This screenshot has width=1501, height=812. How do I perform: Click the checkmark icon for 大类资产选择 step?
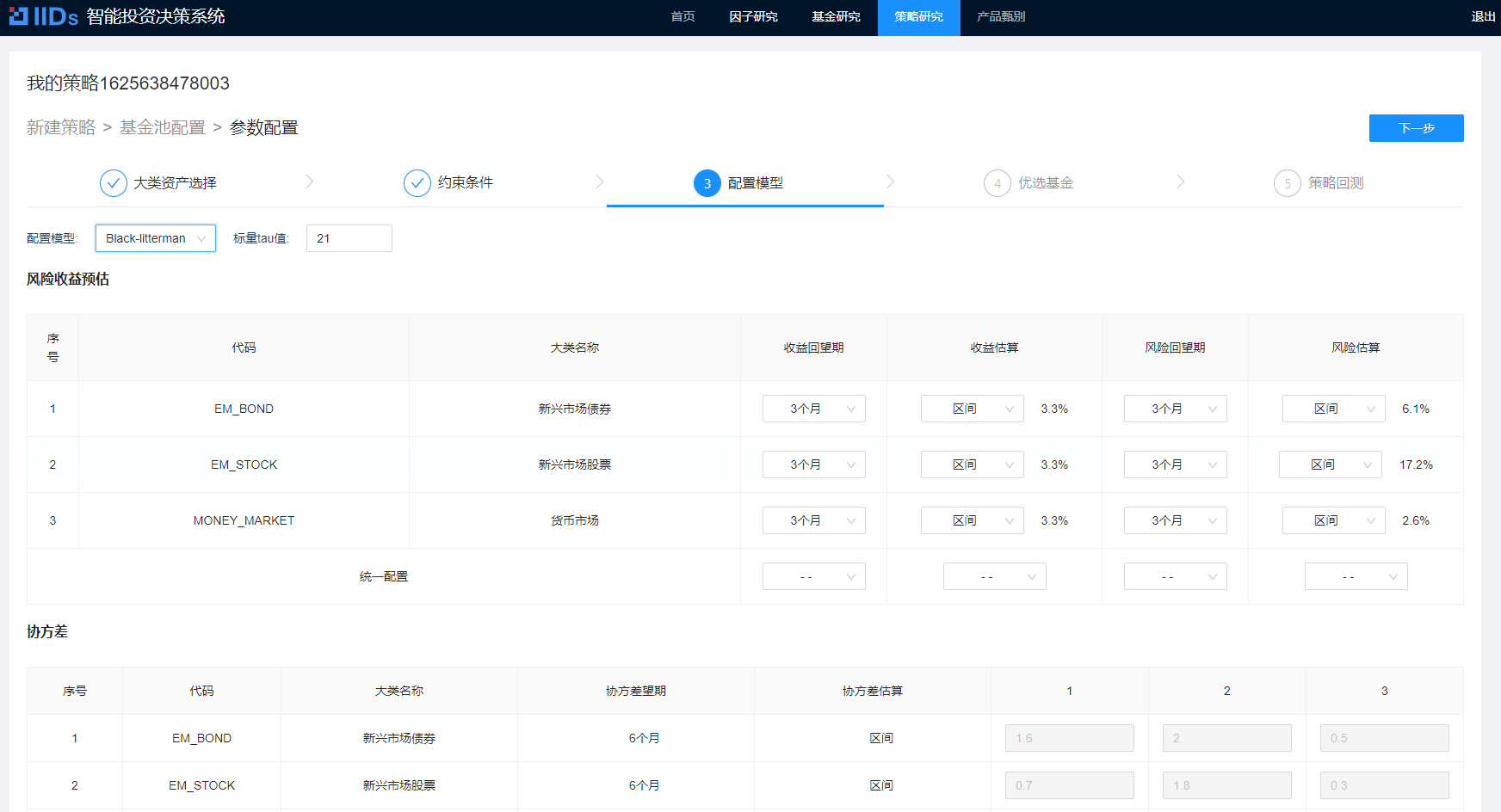[x=114, y=183]
